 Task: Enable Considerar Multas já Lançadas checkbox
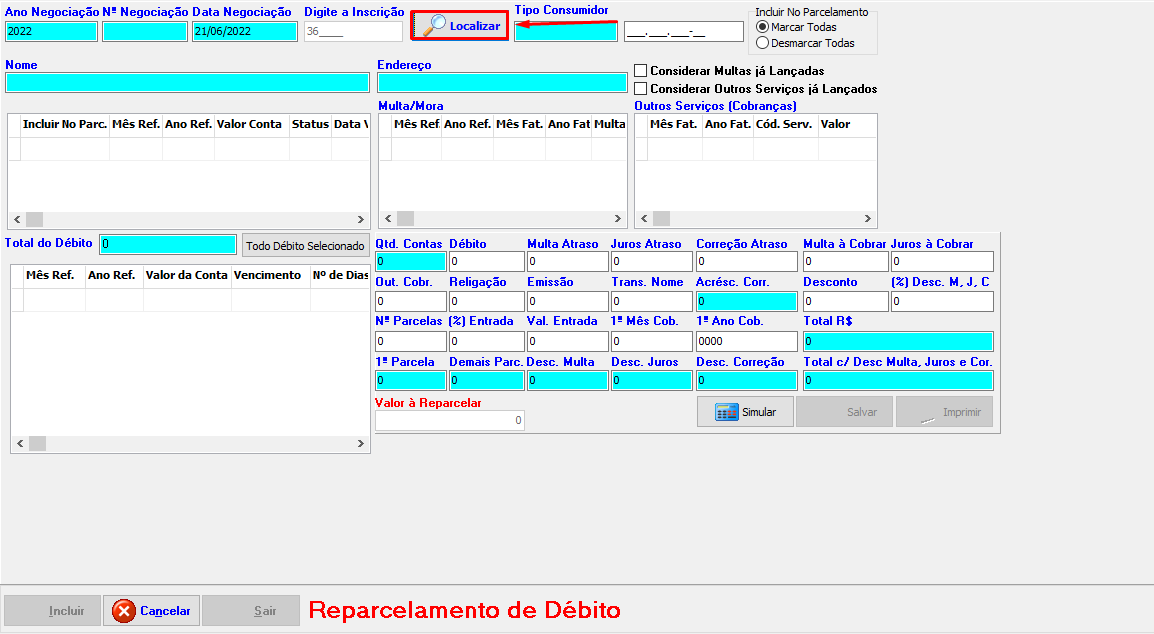point(641,71)
